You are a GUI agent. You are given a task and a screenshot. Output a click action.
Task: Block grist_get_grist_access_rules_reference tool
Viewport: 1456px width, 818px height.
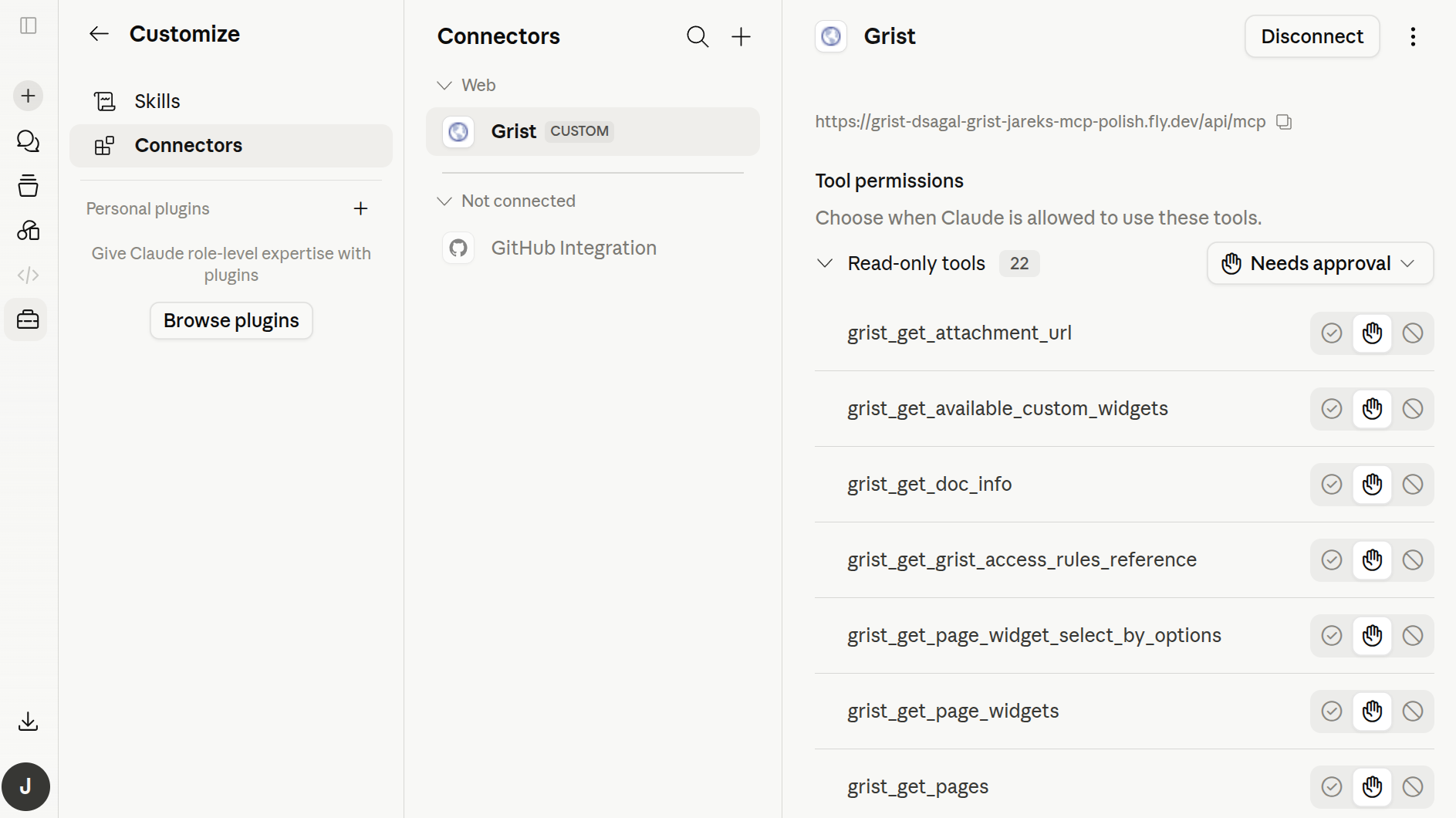[x=1413, y=560]
